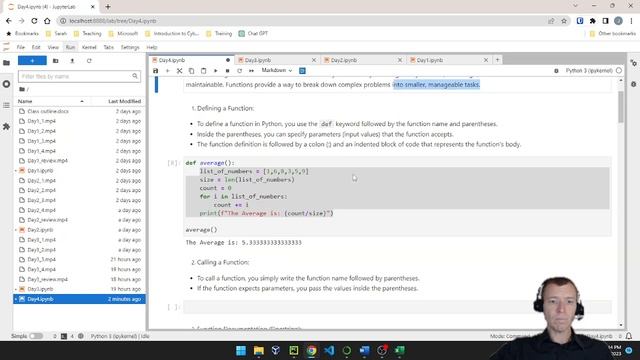Select highlighted Day4.ipynb file row

[x=79, y=299]
